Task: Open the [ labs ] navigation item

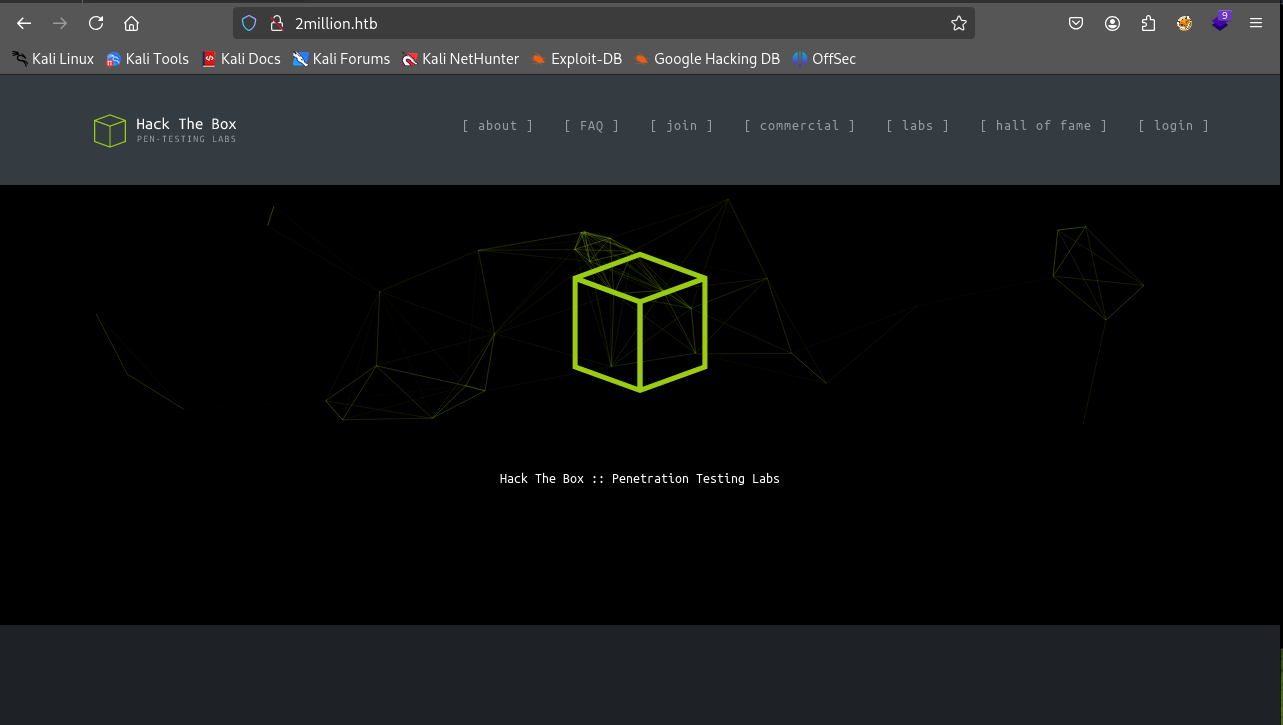Action: pyautogui.click(x=917, y=126)
